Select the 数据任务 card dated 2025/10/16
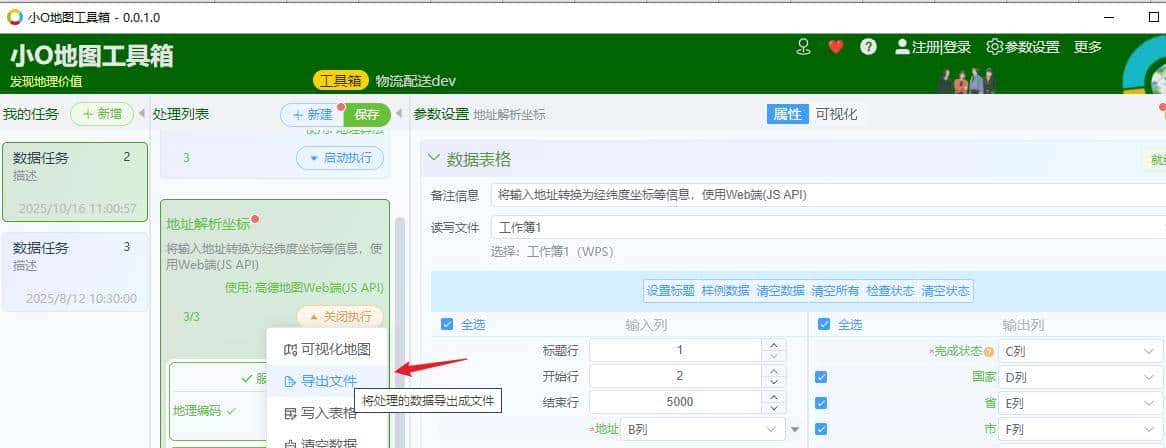The width and height of the screenshot is (1166, 448). tap(74, 182)
